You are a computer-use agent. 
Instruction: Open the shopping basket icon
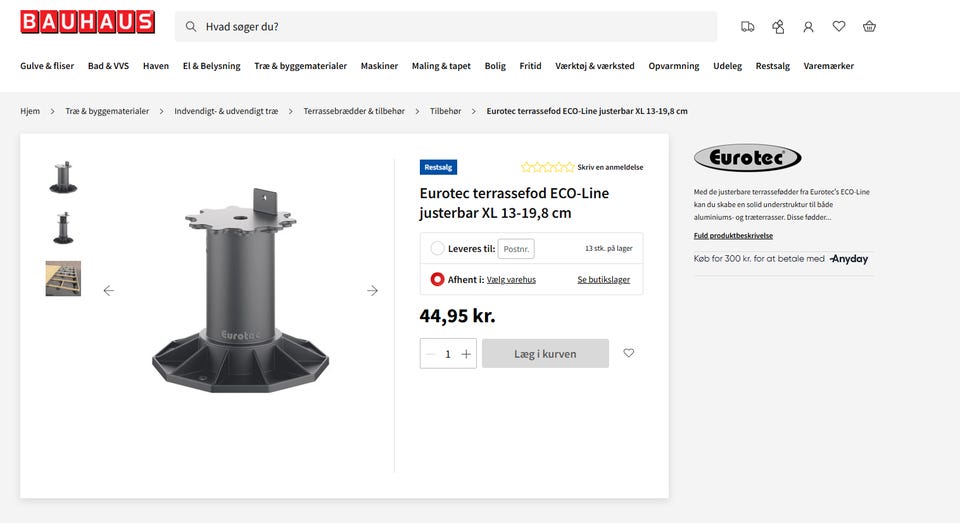(869, 26)
